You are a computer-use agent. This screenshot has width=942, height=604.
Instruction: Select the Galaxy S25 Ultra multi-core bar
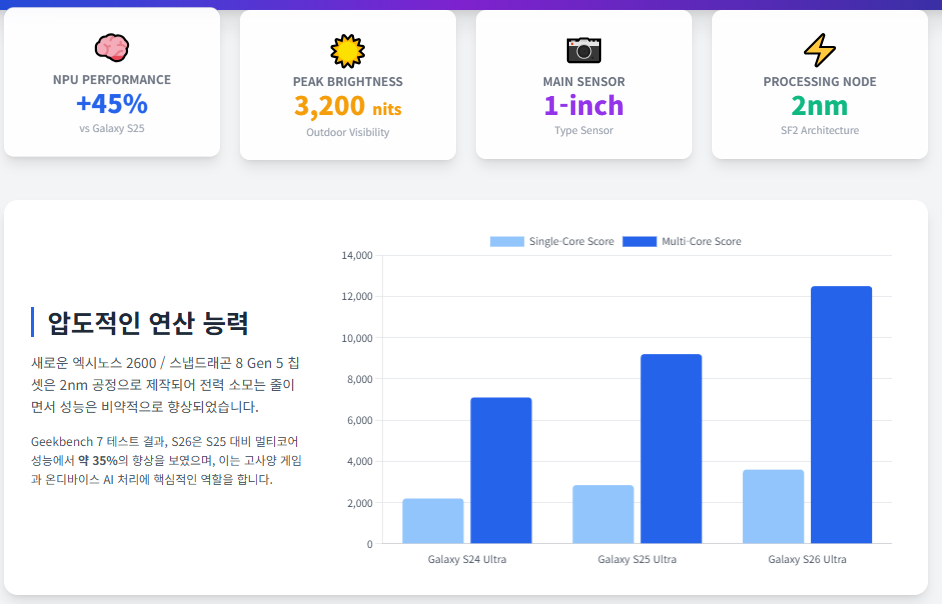[671, 449]
